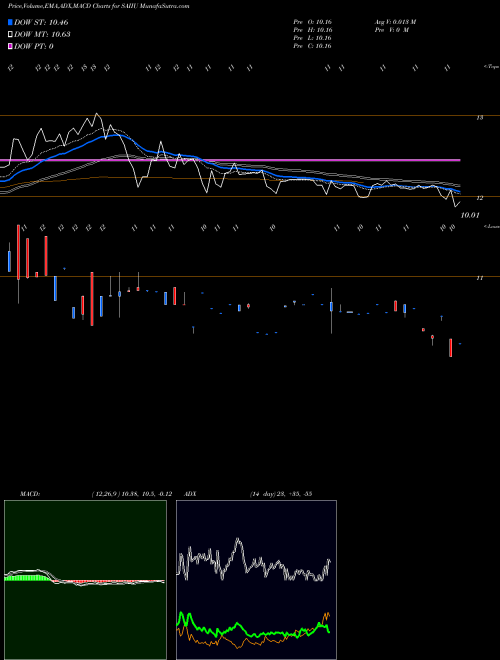Viewport: 500px width, 660px height.
Task: Click the 'Pre C: 10.16' close value
Action: [313, 46]
